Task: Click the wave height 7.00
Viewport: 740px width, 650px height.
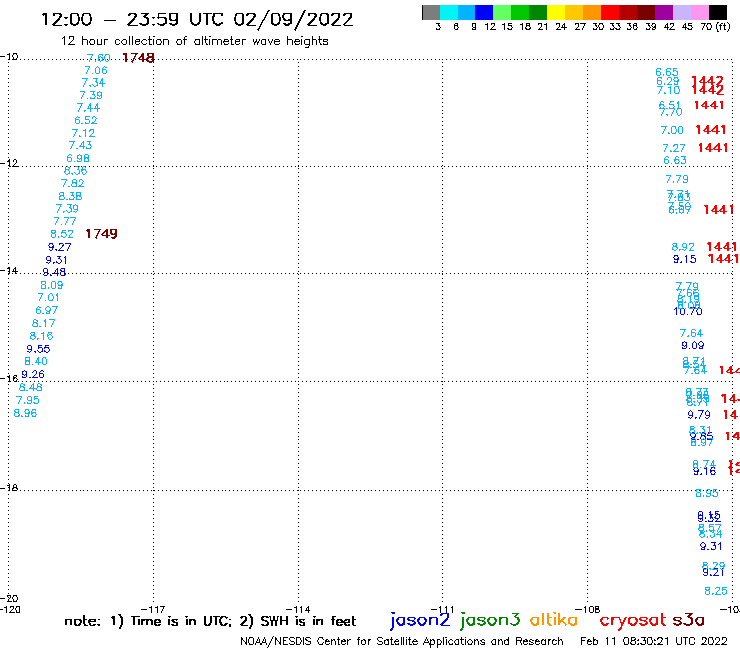Action: (x=672, y=130)
